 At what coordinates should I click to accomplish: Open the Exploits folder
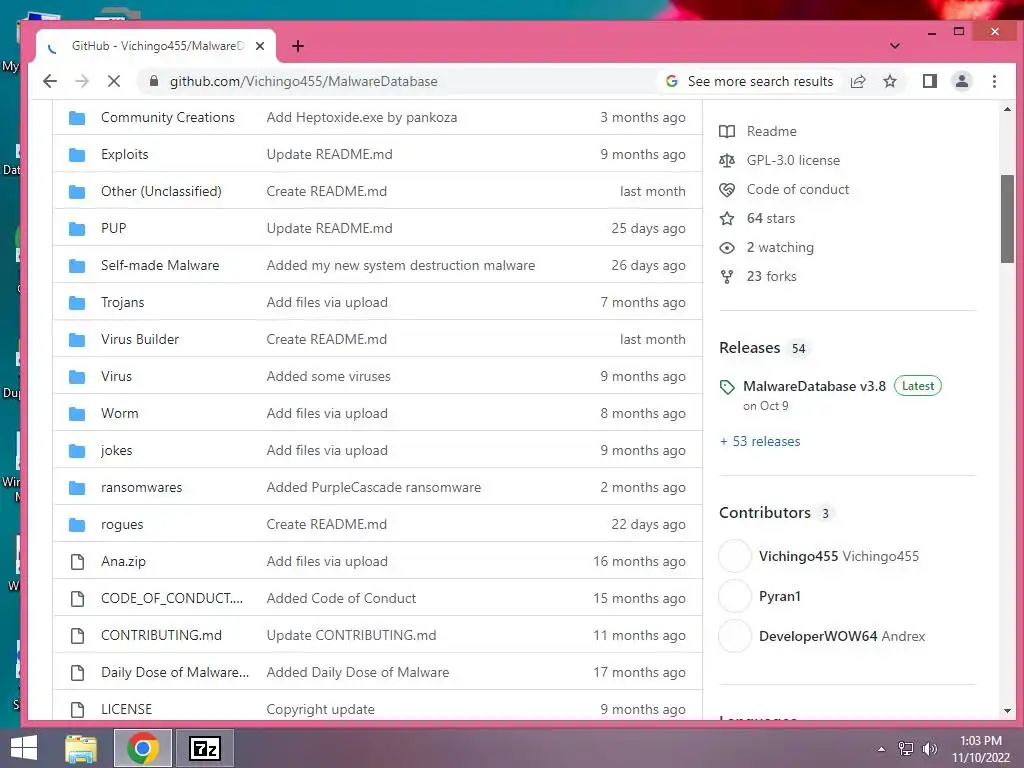(125, 154)
